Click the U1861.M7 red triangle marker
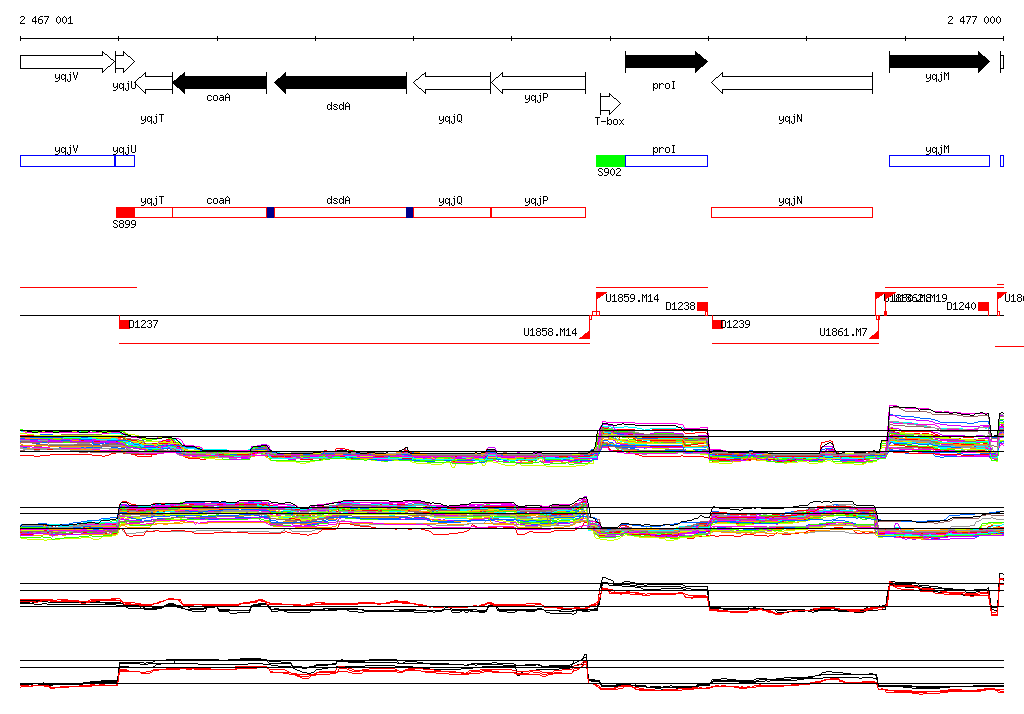Viewport: 1024px width, 714px height. [874, 334]
